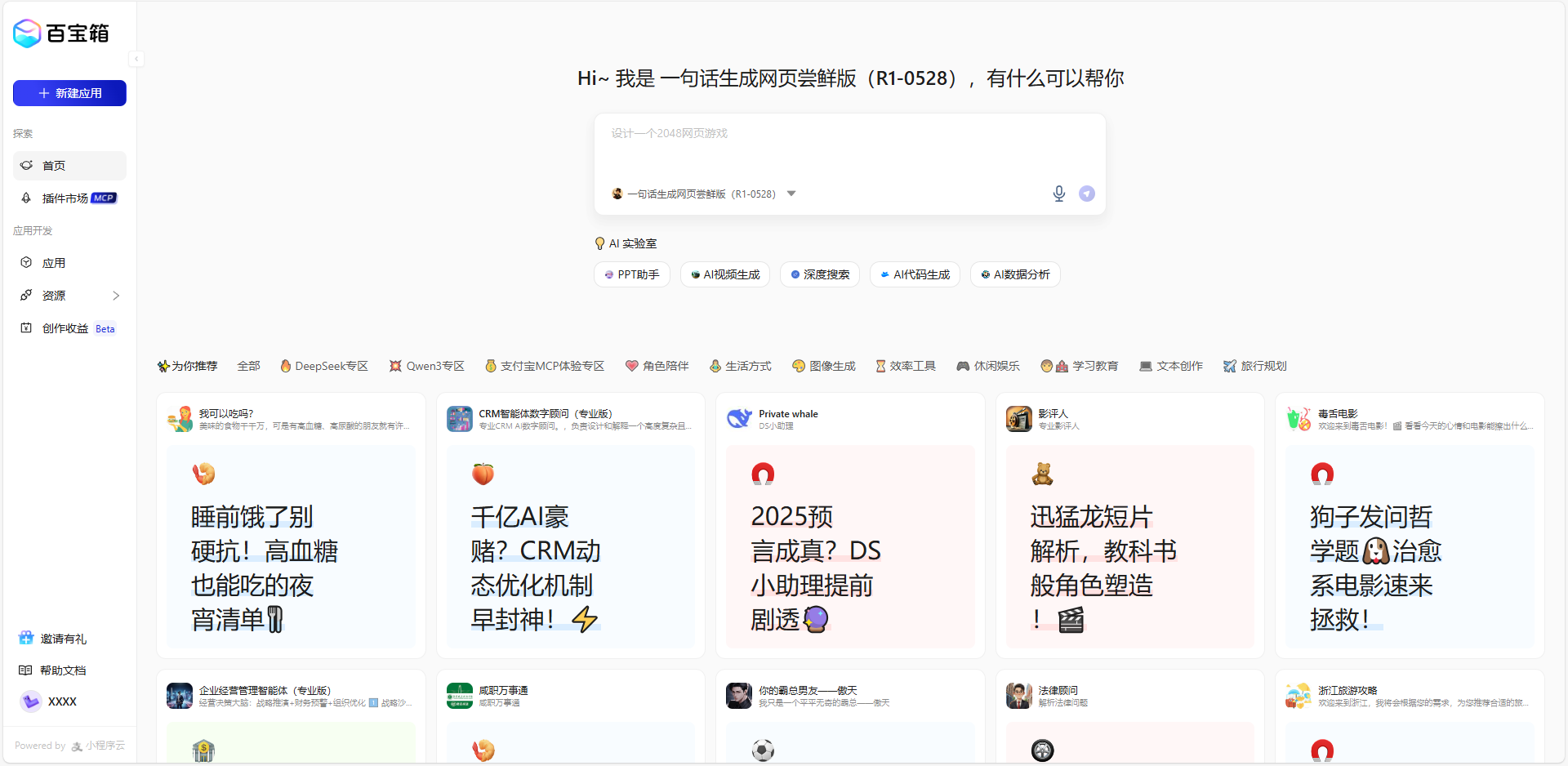Screen dimensions: 1568x766
Task: Open the 狗子发问哲学题 preview card
Action: point(1410,546)
